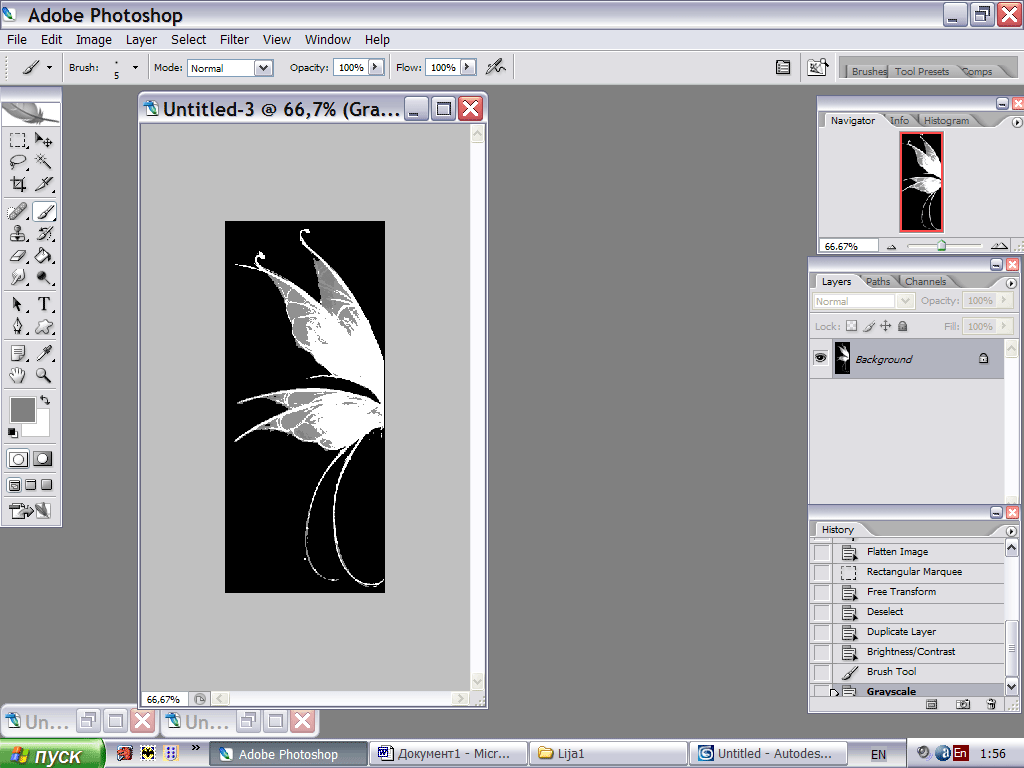Screen dimensions: 1024x768
Task: Set history brush source to Free Transform
Action: pos(822,592)
